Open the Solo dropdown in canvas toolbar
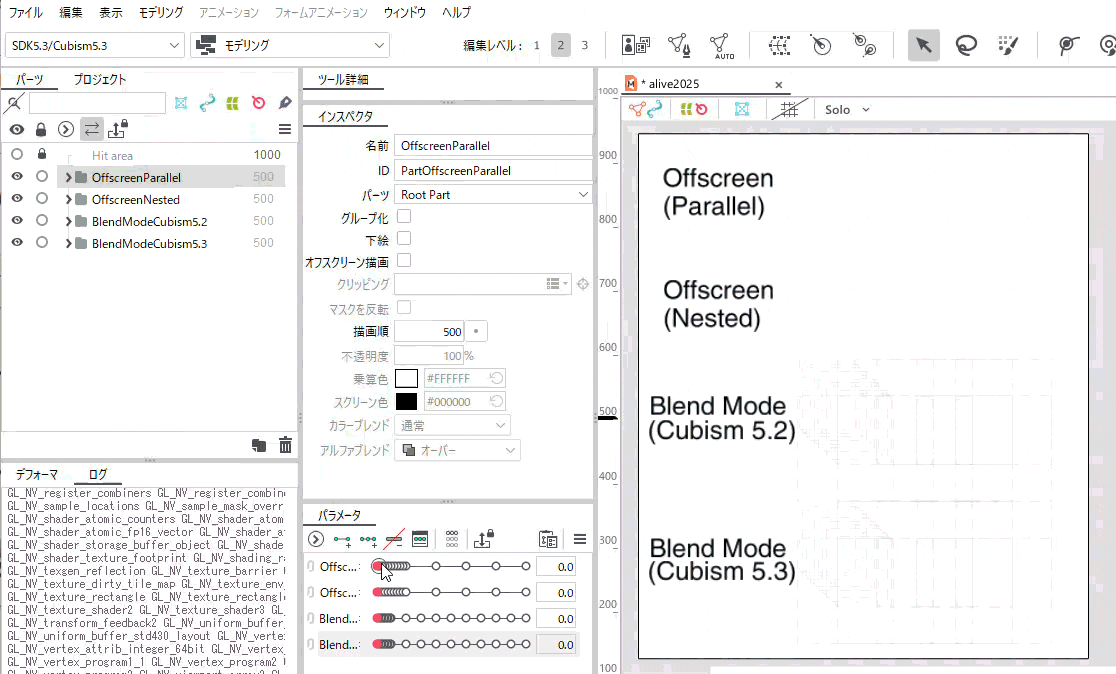The image size is (1116, 674). click(x=847, y=109)
